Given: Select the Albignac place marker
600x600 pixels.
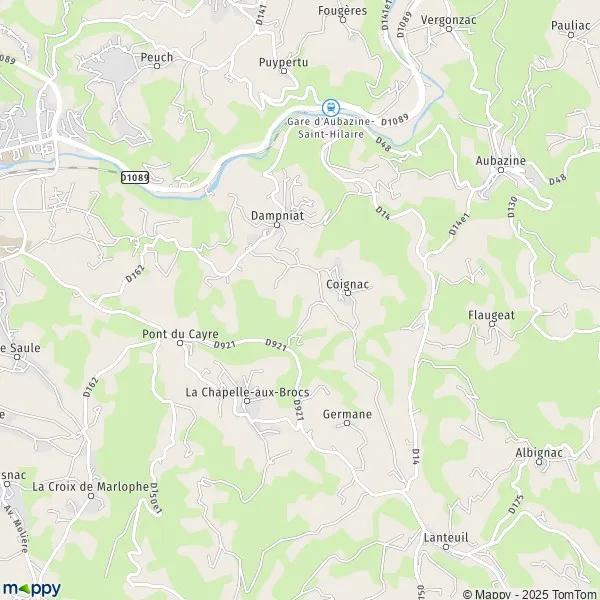Looking at the screenshot, I should (x=539, y=462).
